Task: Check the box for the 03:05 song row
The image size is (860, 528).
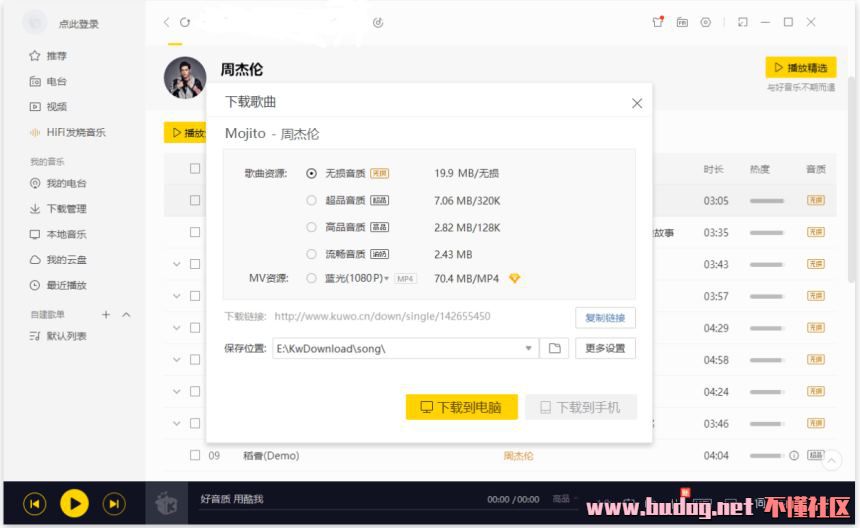Action: coord(195,200)
